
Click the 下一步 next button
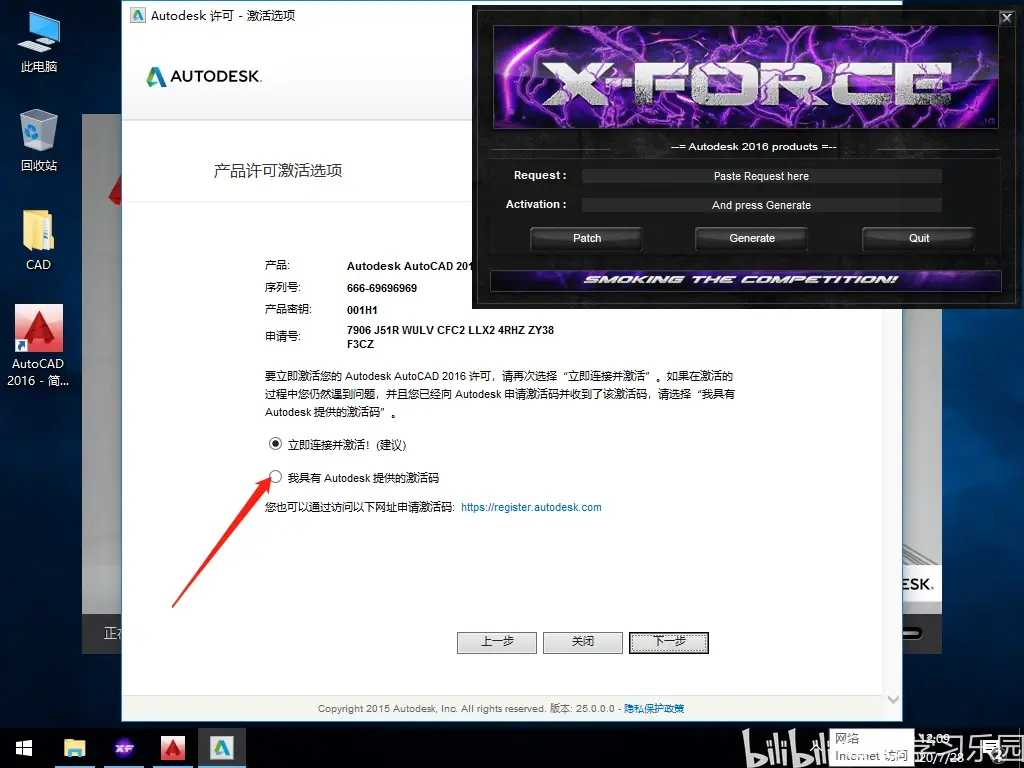point(669,642)
